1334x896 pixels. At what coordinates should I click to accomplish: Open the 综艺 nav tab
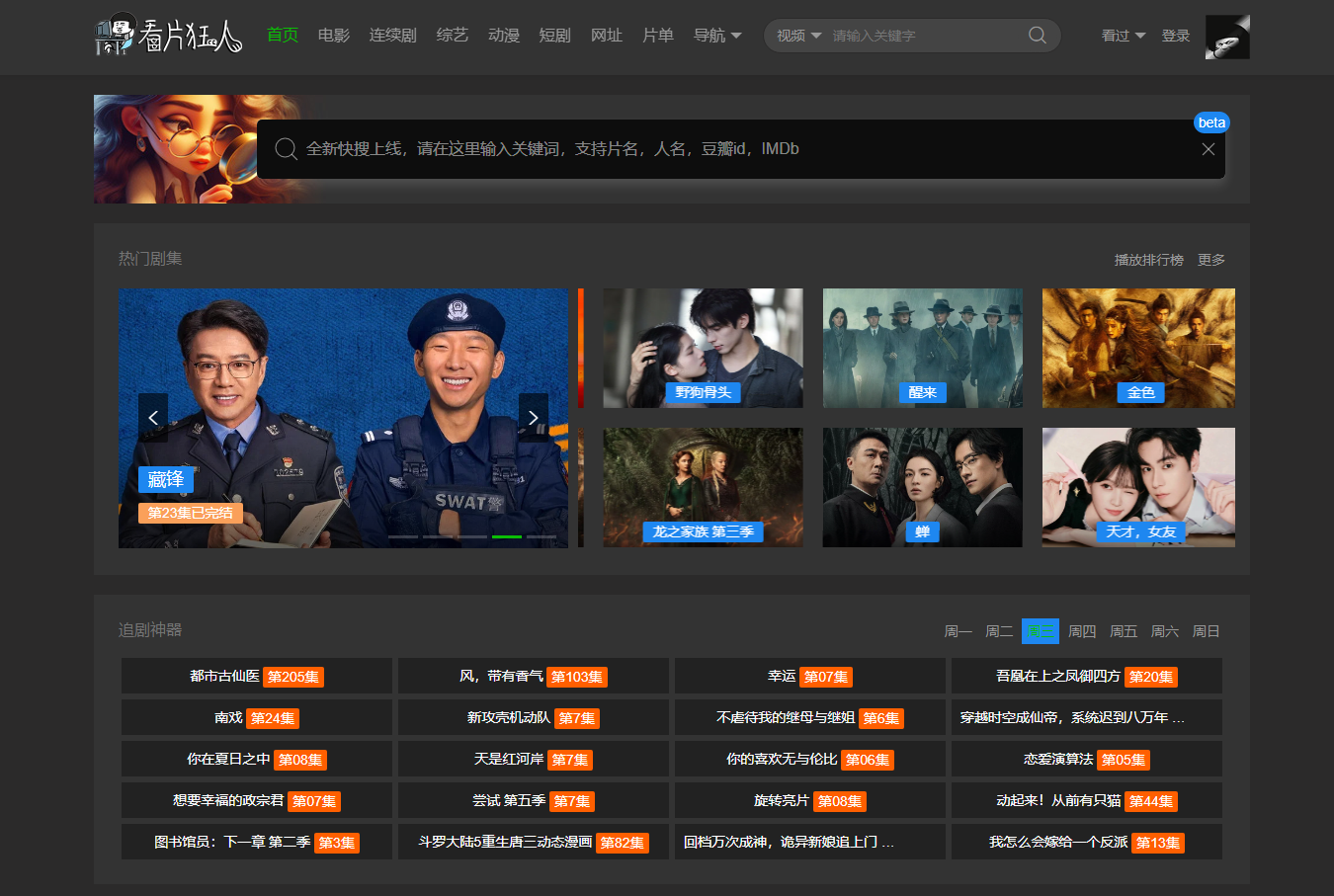(x=453, y=36)
